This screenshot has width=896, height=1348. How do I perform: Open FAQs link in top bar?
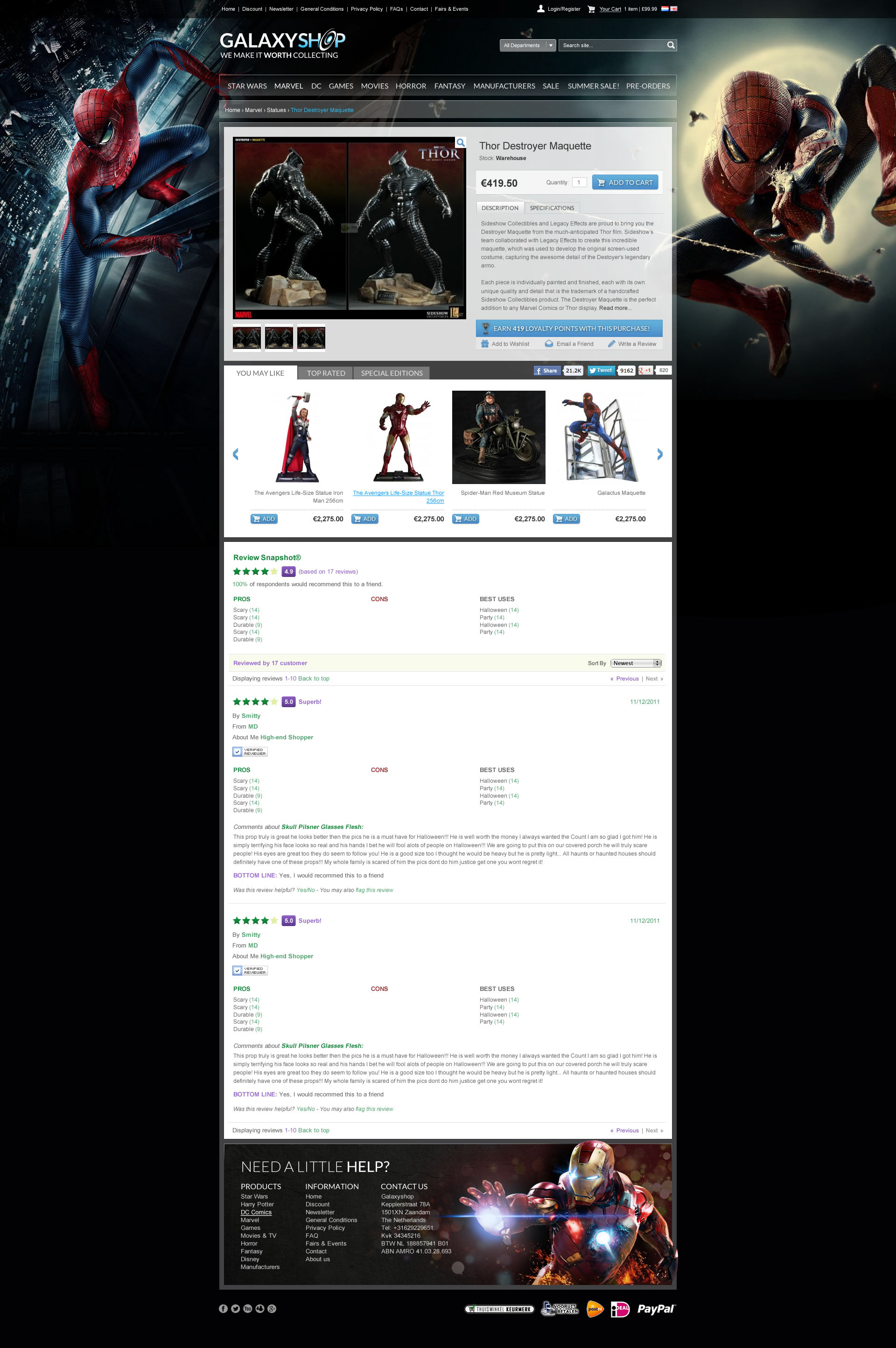[x=396, y=9]
